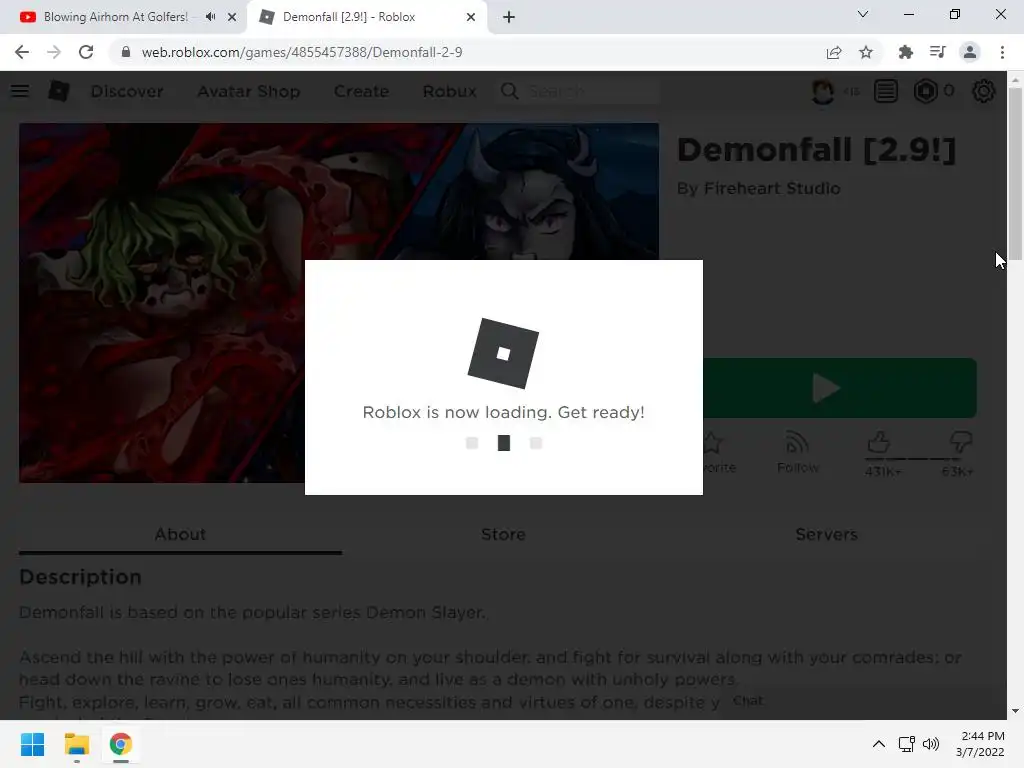
Task: Click the Robux balance icon
Action: [x=925, y=91]
